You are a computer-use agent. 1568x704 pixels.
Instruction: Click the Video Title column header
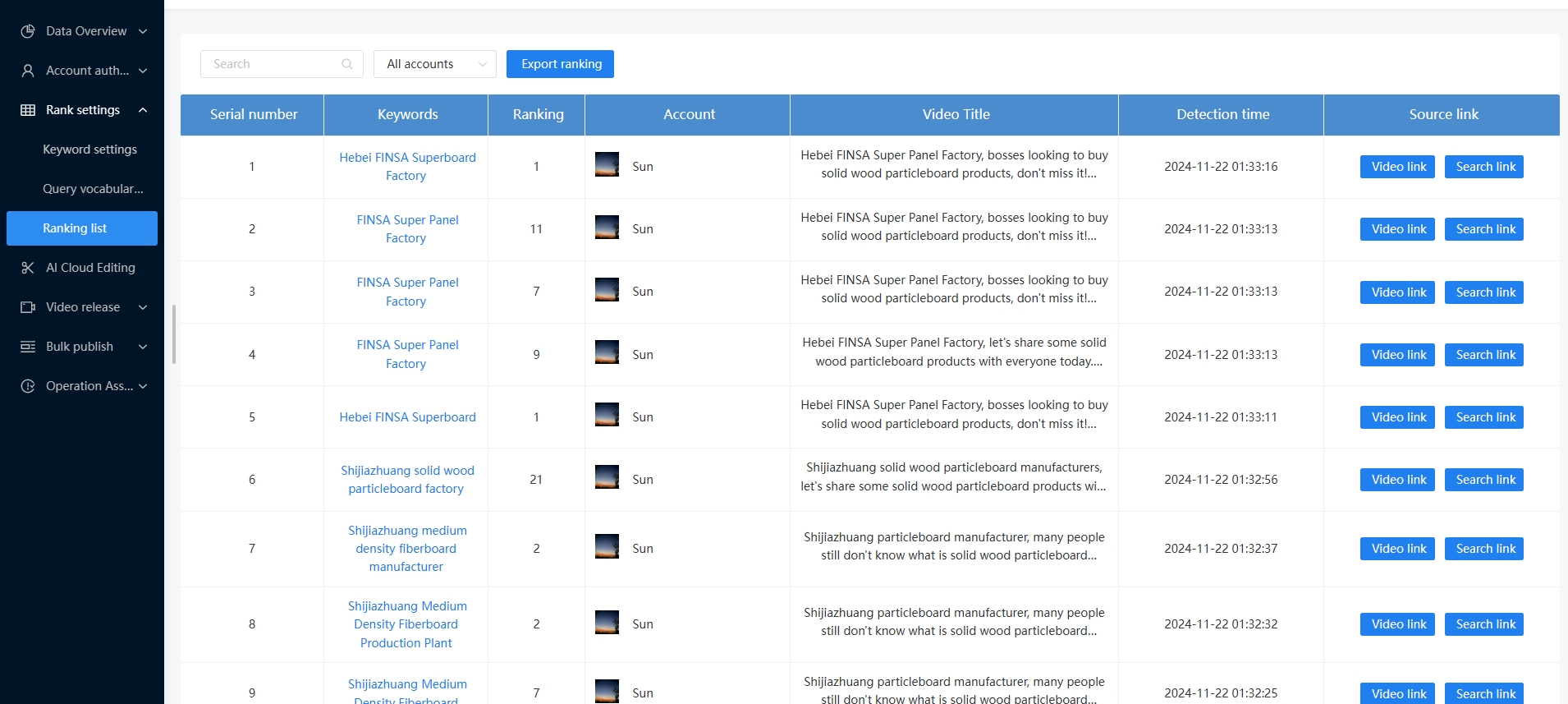[956, 114]
